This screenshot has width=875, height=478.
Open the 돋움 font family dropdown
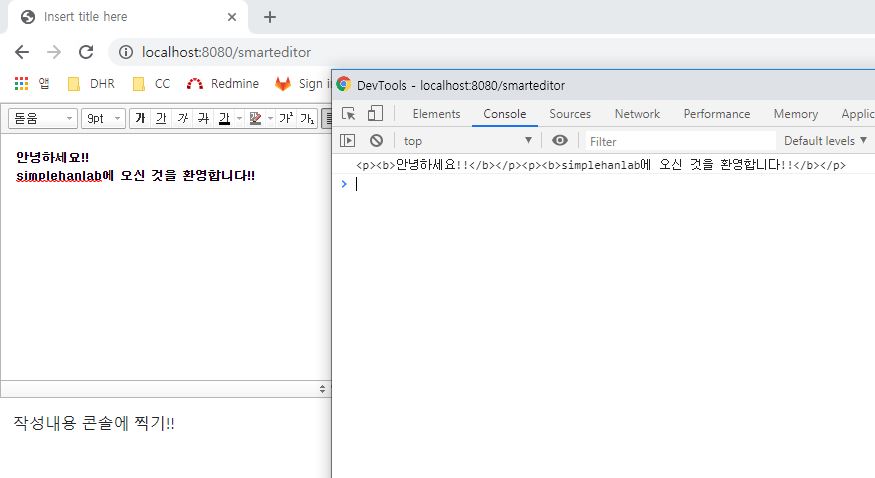(x=43, y=118)
